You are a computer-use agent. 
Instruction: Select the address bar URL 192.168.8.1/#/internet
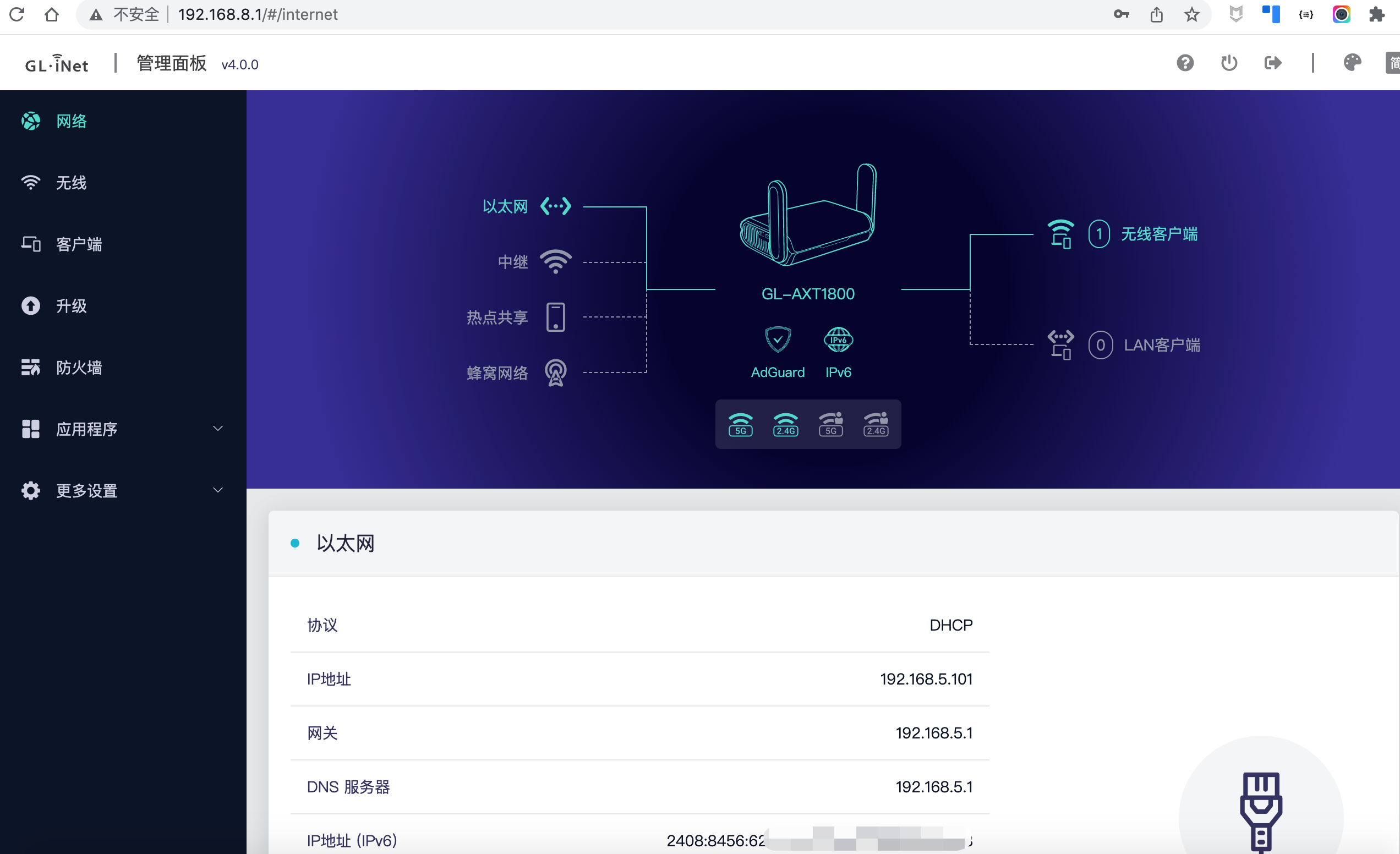(x=258, y=14)
